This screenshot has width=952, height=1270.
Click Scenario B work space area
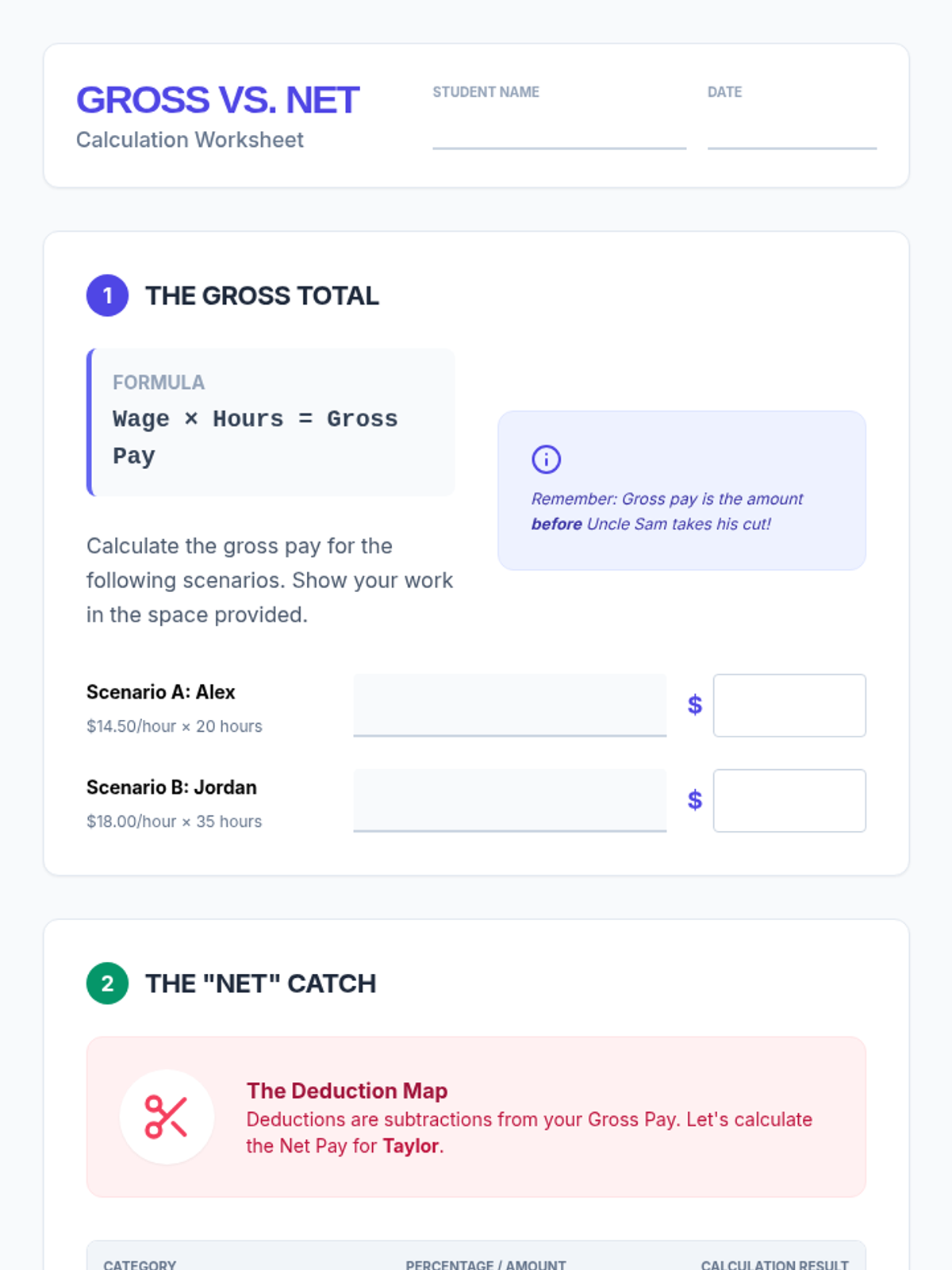[x=509, y=800]
